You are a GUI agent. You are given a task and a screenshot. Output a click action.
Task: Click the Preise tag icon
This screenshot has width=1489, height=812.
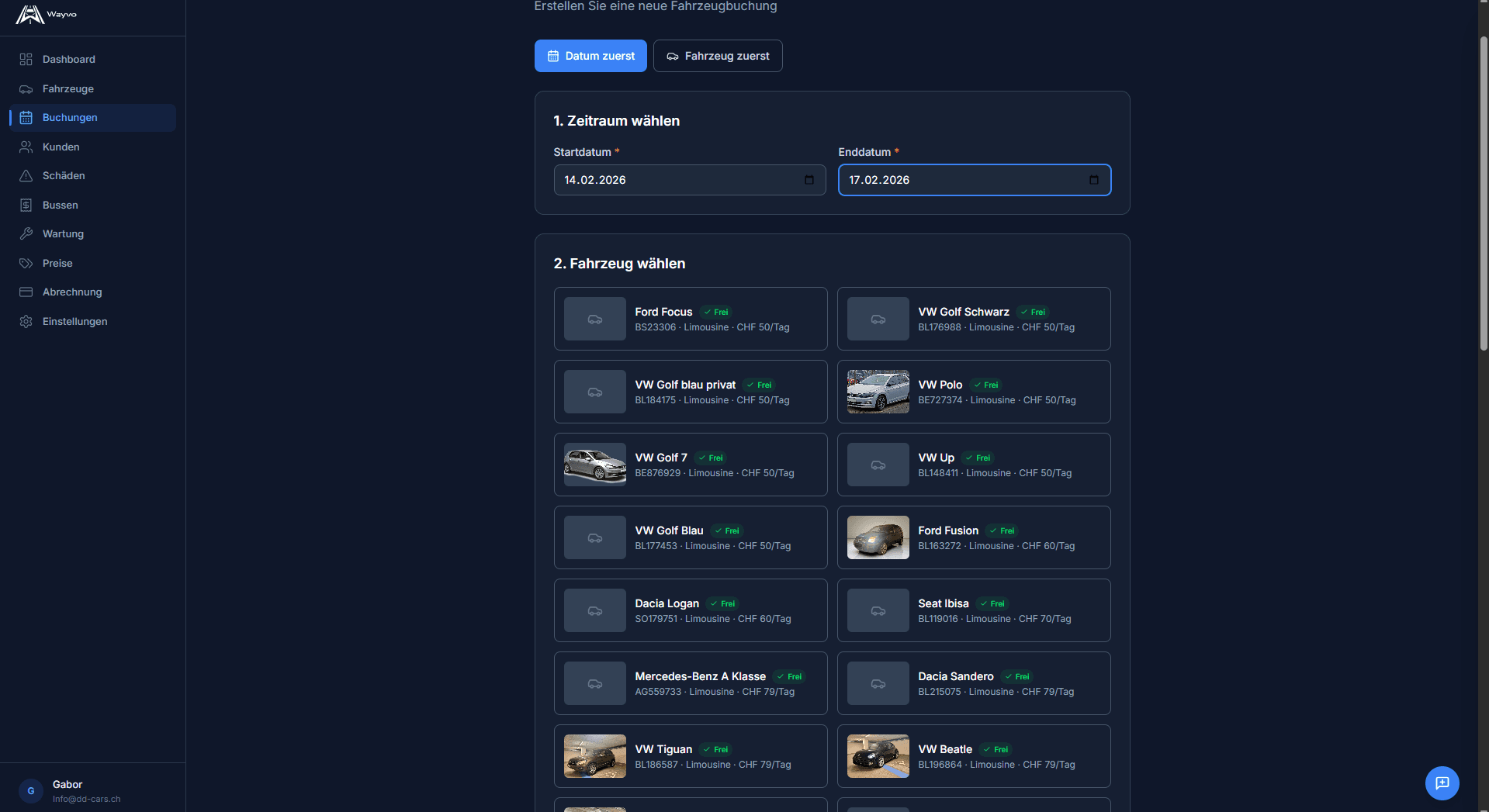tap(26, 264)
